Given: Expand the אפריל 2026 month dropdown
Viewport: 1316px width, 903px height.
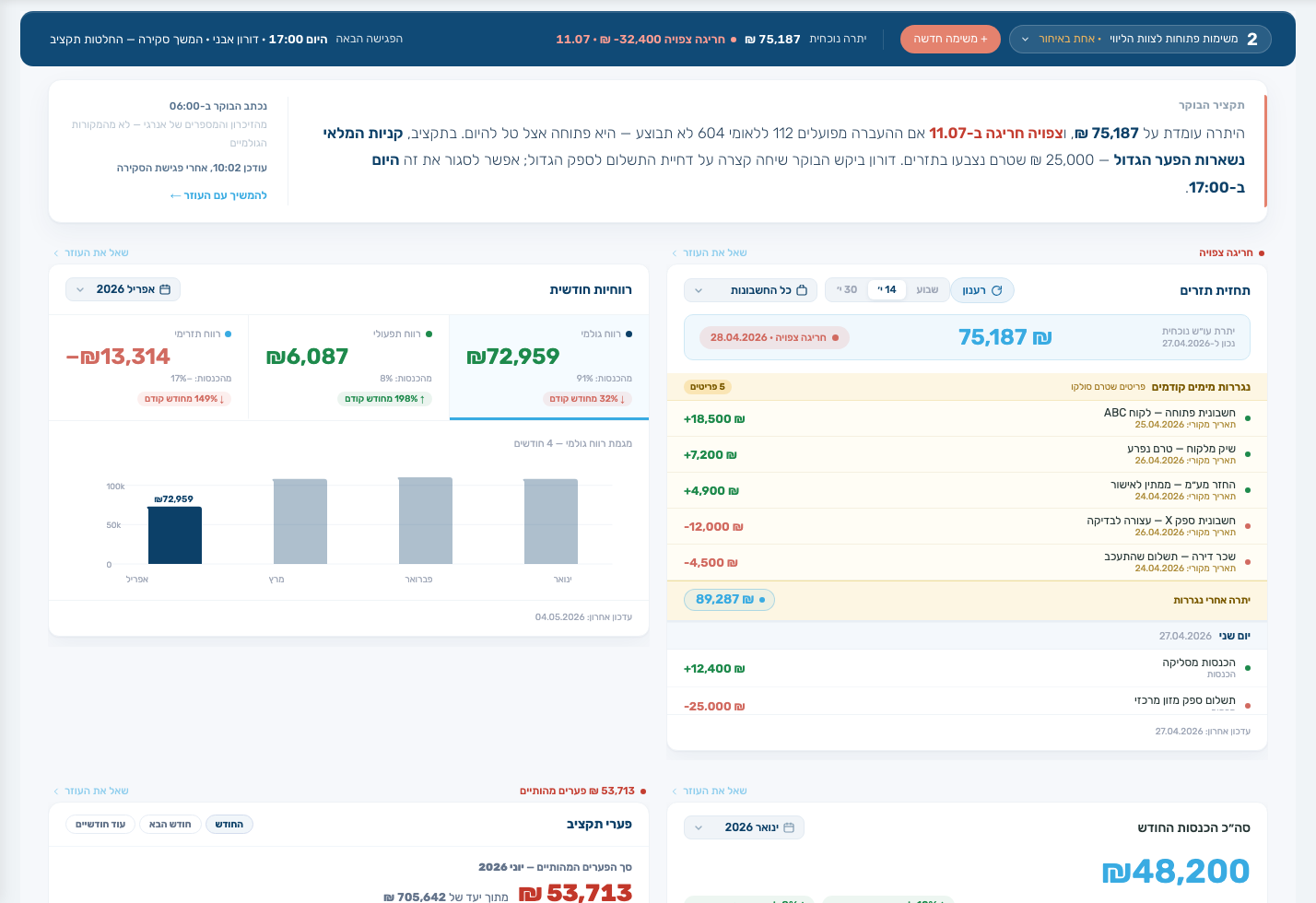Looking at the screenshot, I should coord(123,289).
